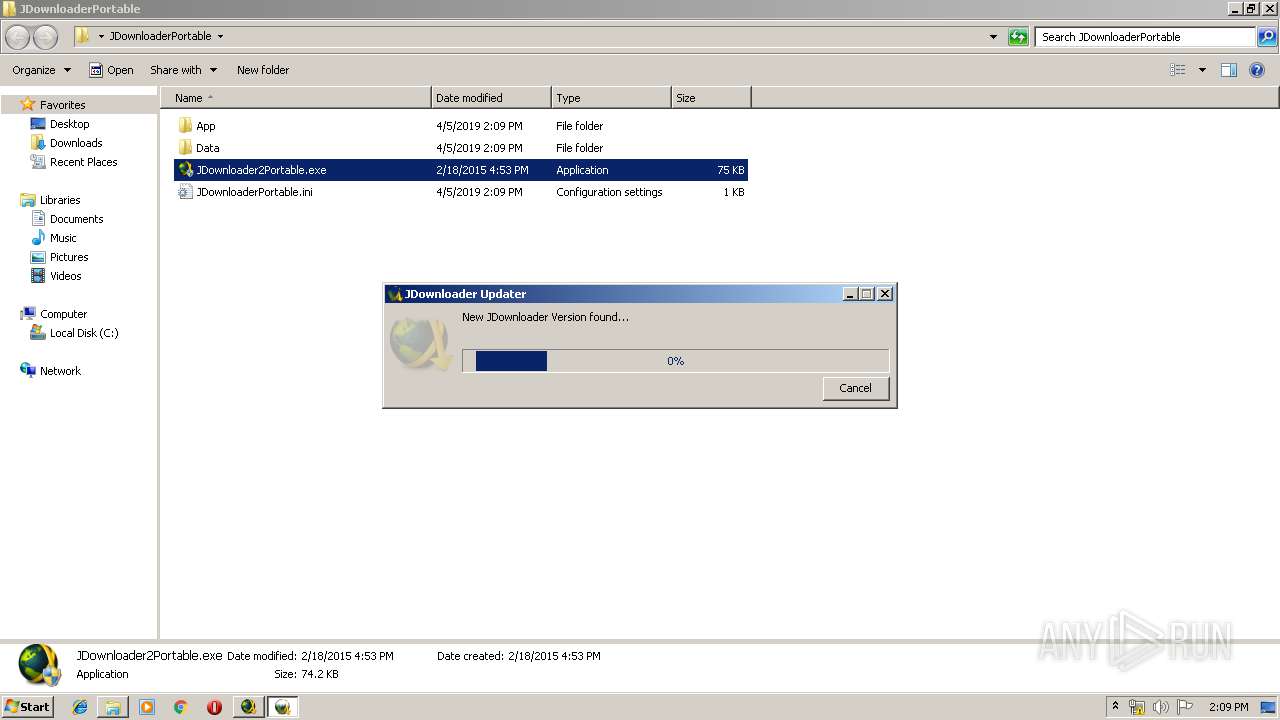Image resolution: width=1280 pixels, height=720 pixels.
Task: Click Open in Explorer toolbar
Action: tap(111, 70)
